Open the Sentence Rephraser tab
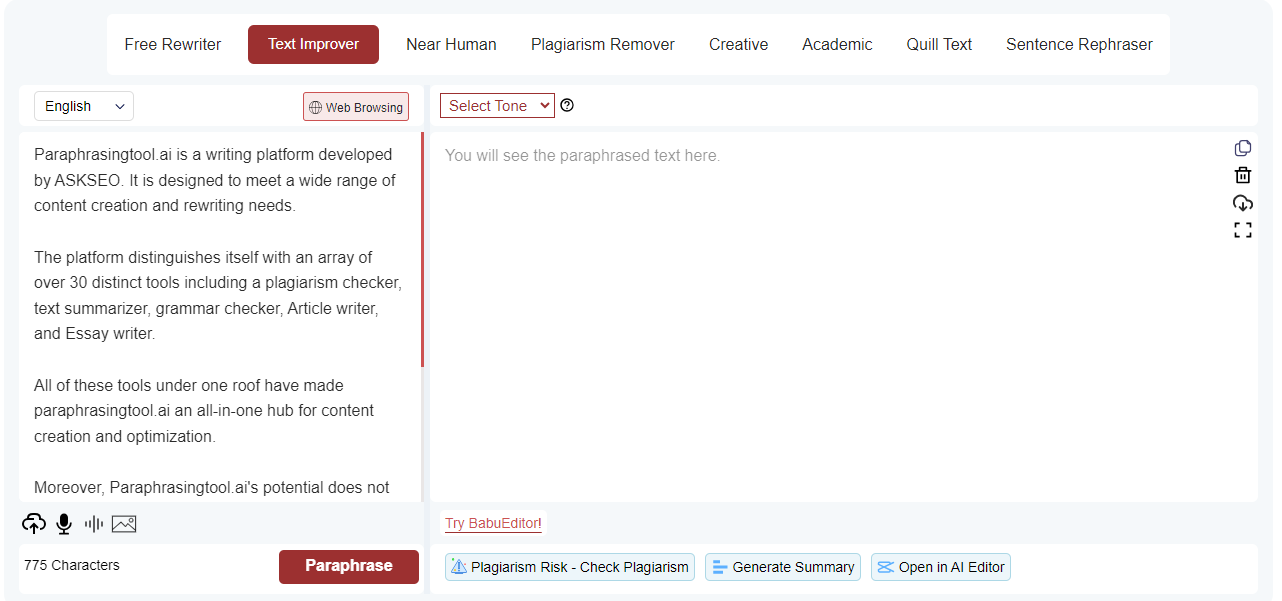The width and height of the screenshot is (1282, 601). click(x=1079, y=44)
